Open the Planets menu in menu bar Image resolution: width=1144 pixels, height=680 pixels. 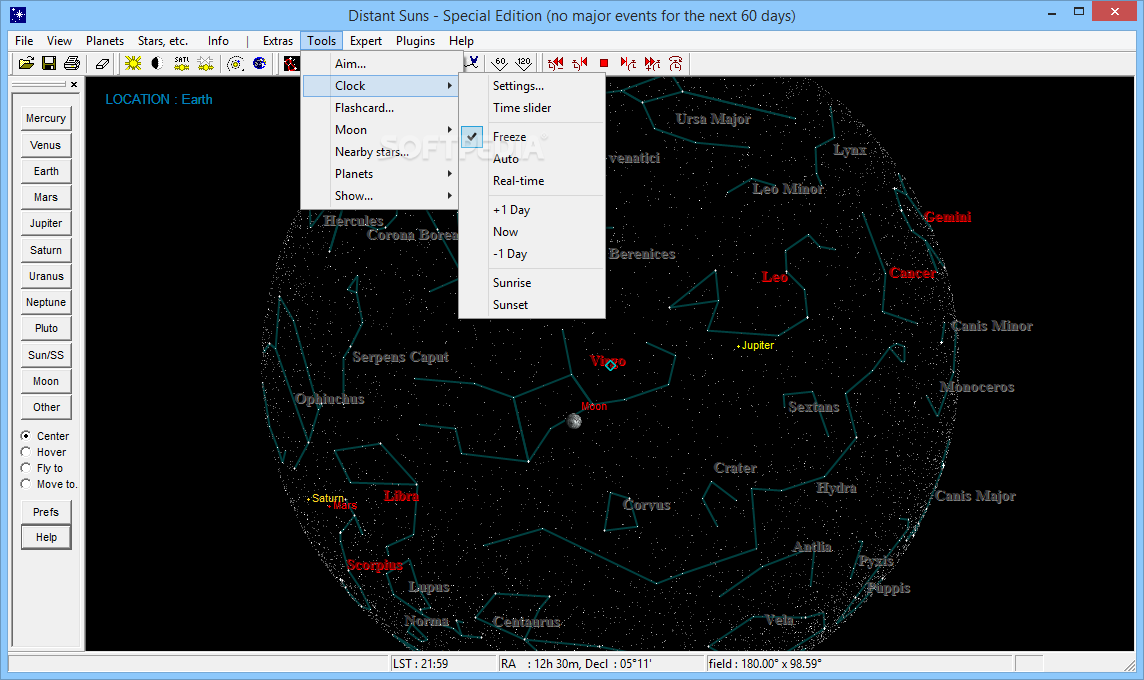105,41
